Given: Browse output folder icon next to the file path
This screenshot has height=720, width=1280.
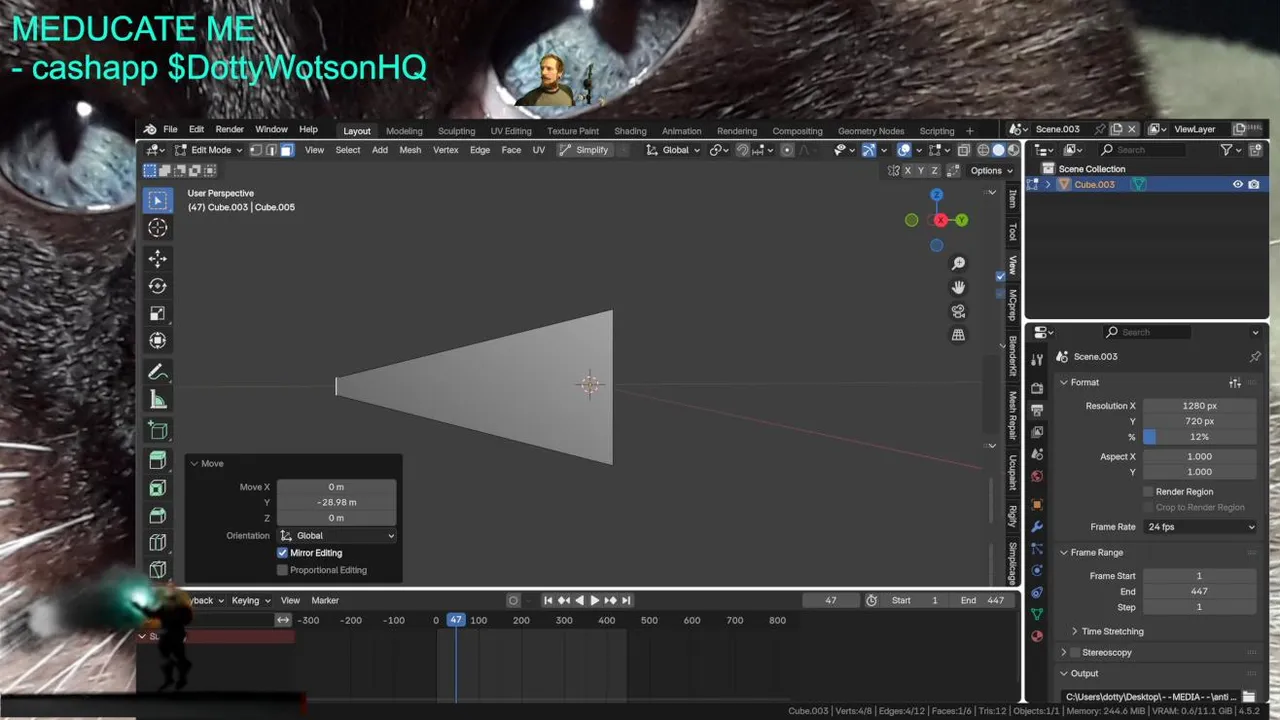Looking at the screenshot, I should click(1249, 697).
